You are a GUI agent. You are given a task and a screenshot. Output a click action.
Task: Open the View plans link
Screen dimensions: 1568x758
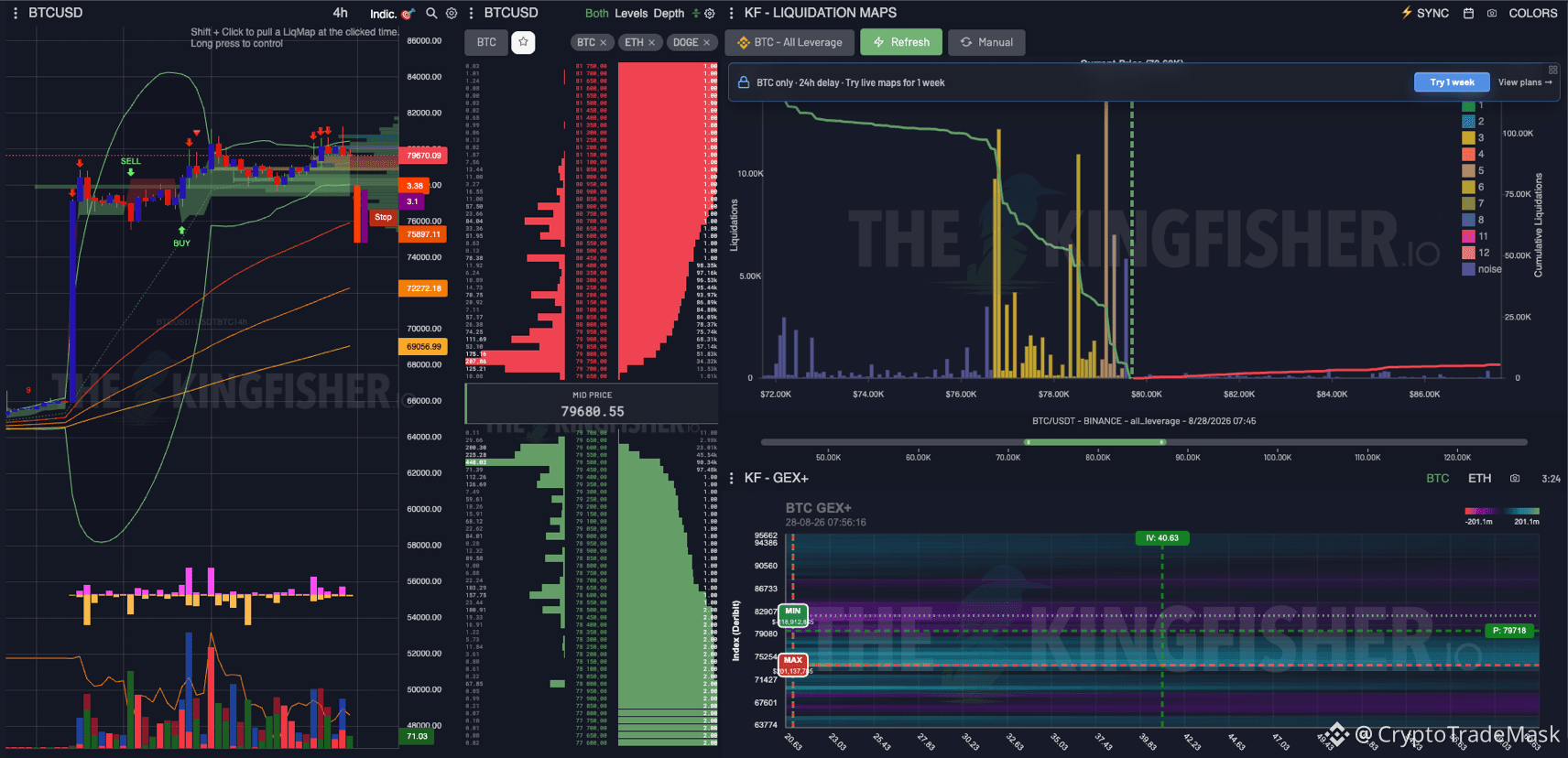(x=1525, y=82)
